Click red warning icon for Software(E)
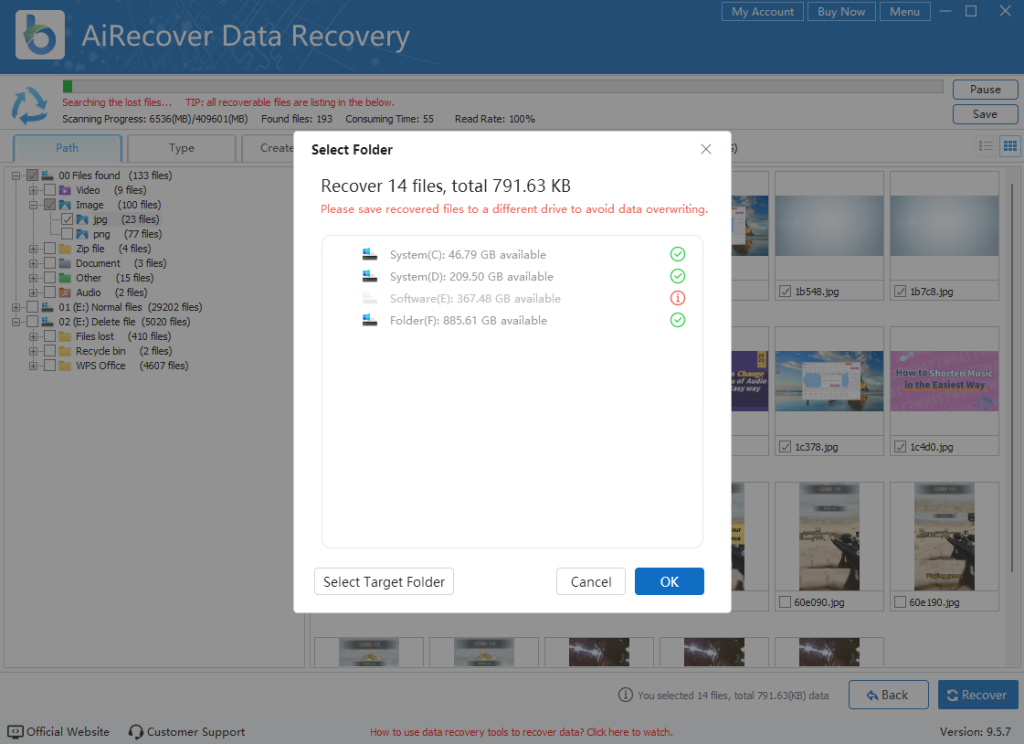The width and height of the screenshot is (1024, 744). pos(677,299)
